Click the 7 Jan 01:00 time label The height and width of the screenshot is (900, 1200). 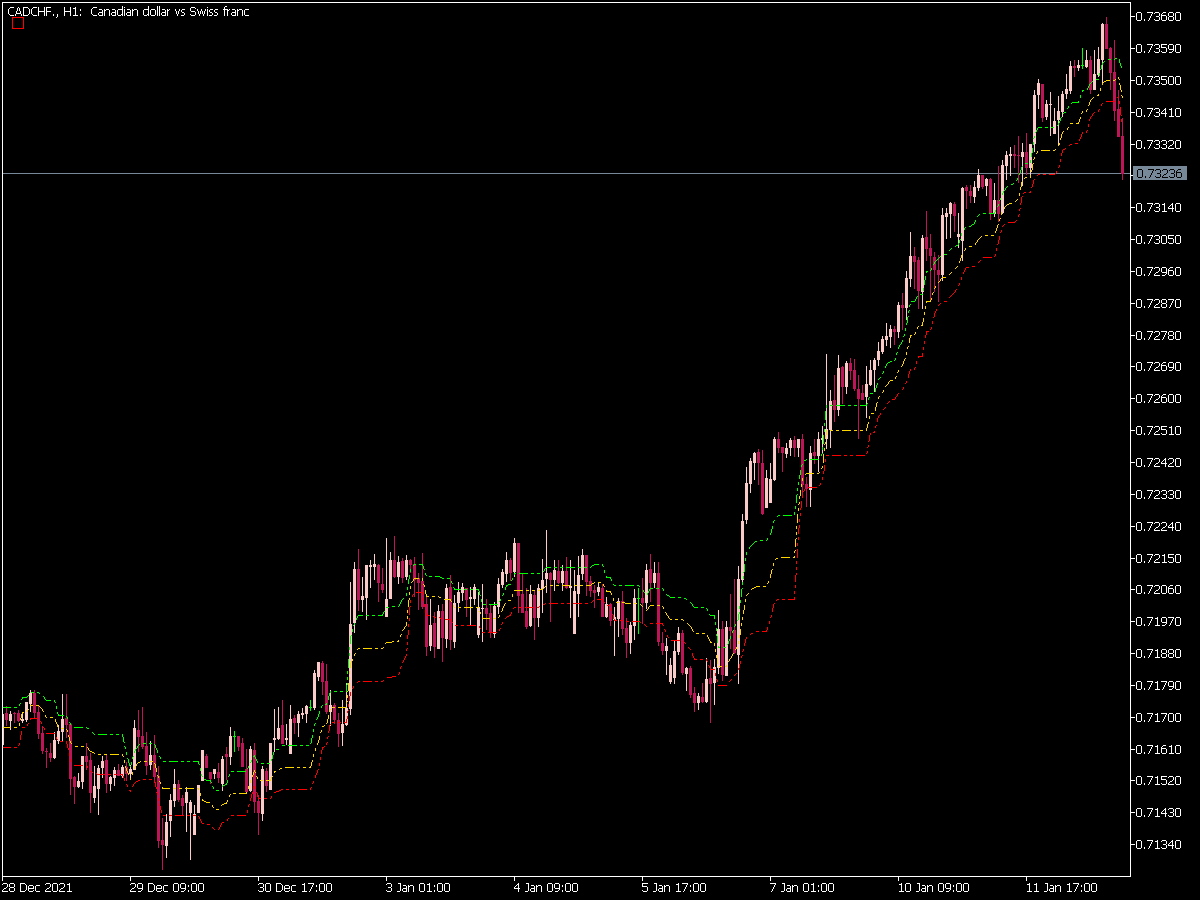pyautogui.click(x=802, y=888)
